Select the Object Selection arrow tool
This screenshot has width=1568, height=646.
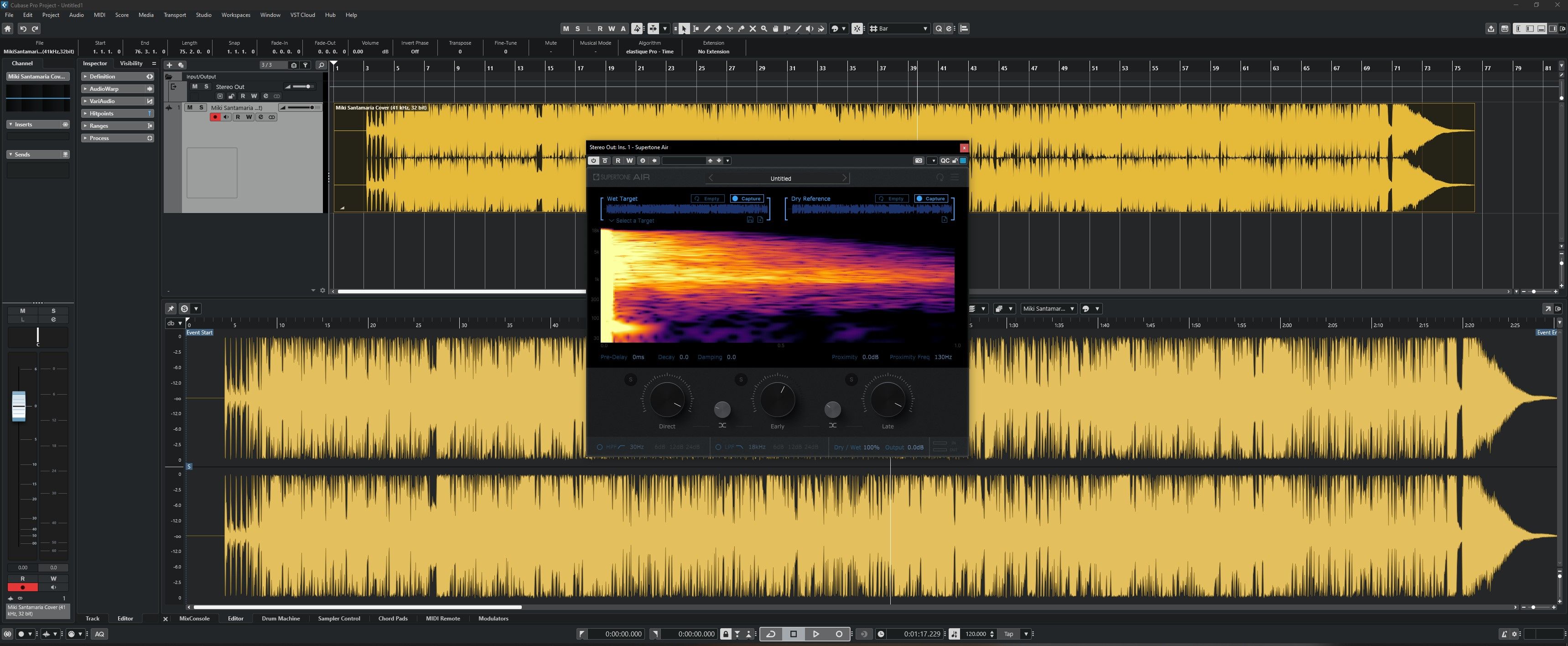[684, 28]
